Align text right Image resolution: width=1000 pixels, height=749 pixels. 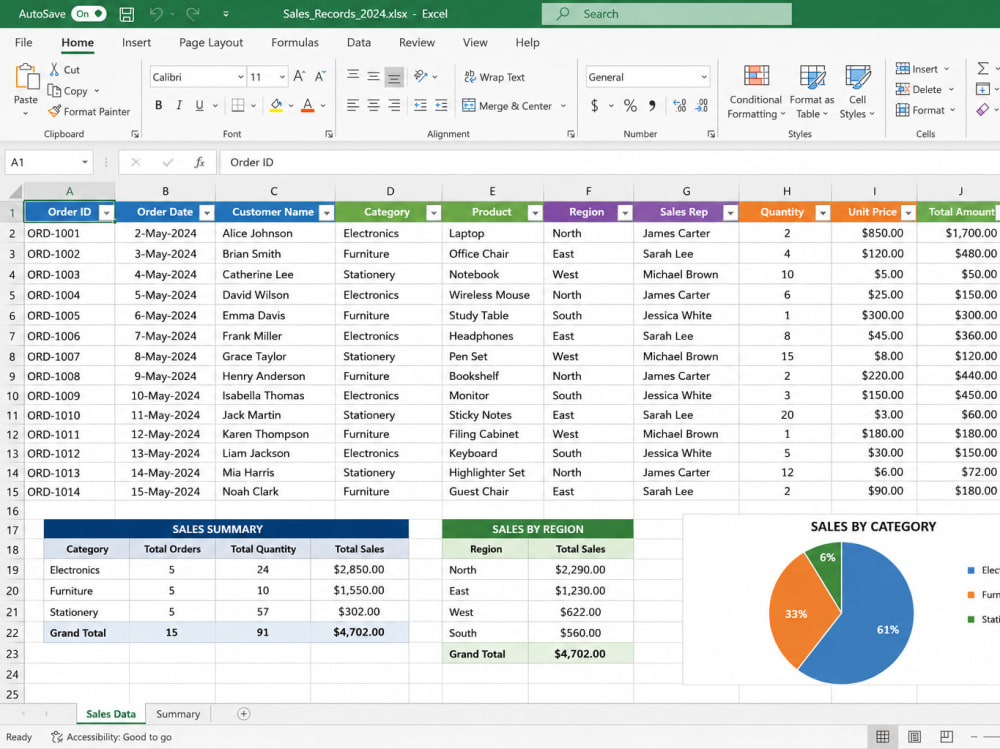[x=395, y=105]
